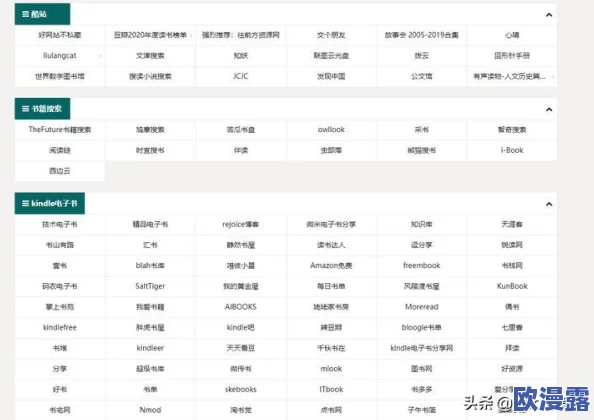The height and width of the screenshot is (420, 594).
Task: Collapse the 酷站 section with its chevron
Action: point(549,15)
